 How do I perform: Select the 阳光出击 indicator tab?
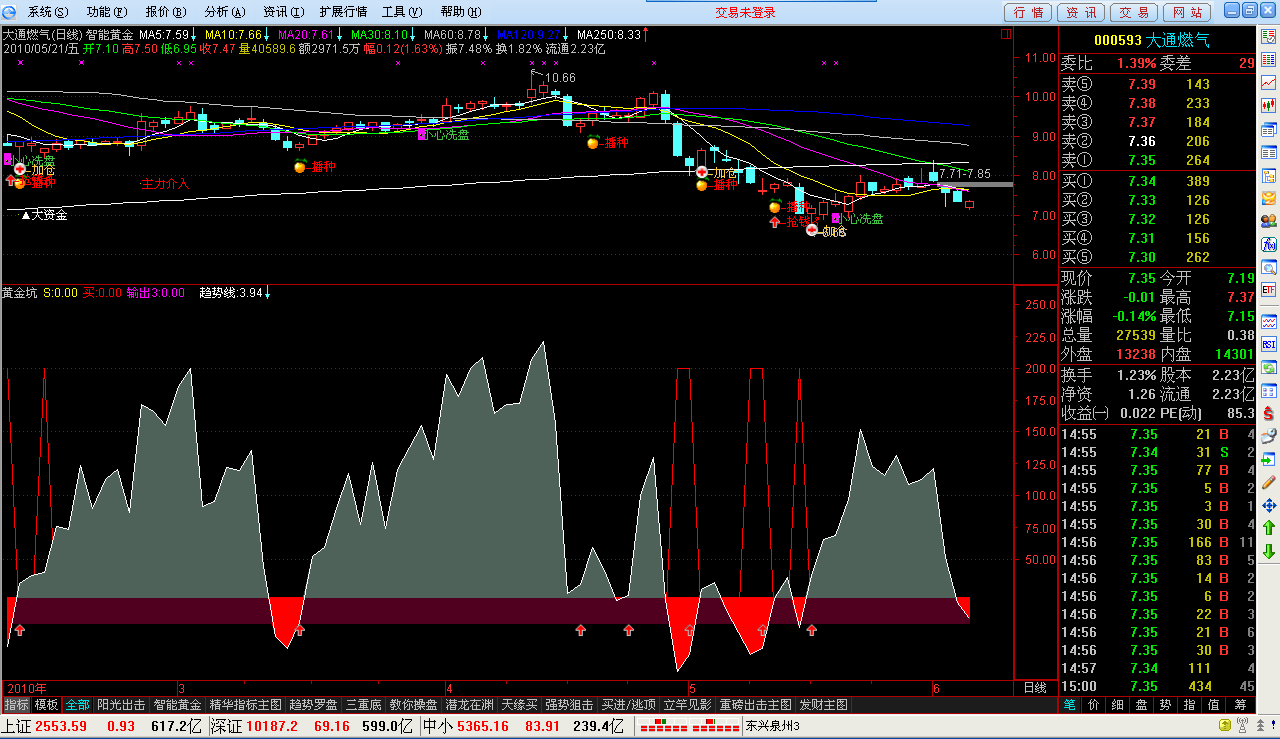(x=121, y=705)
